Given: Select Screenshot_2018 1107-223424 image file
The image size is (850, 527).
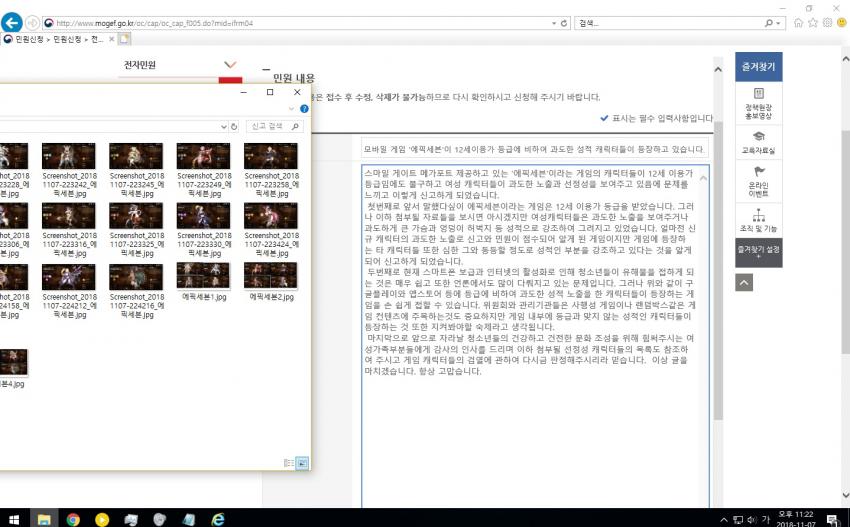Looking at the screenshot, I should pos(271,229).
